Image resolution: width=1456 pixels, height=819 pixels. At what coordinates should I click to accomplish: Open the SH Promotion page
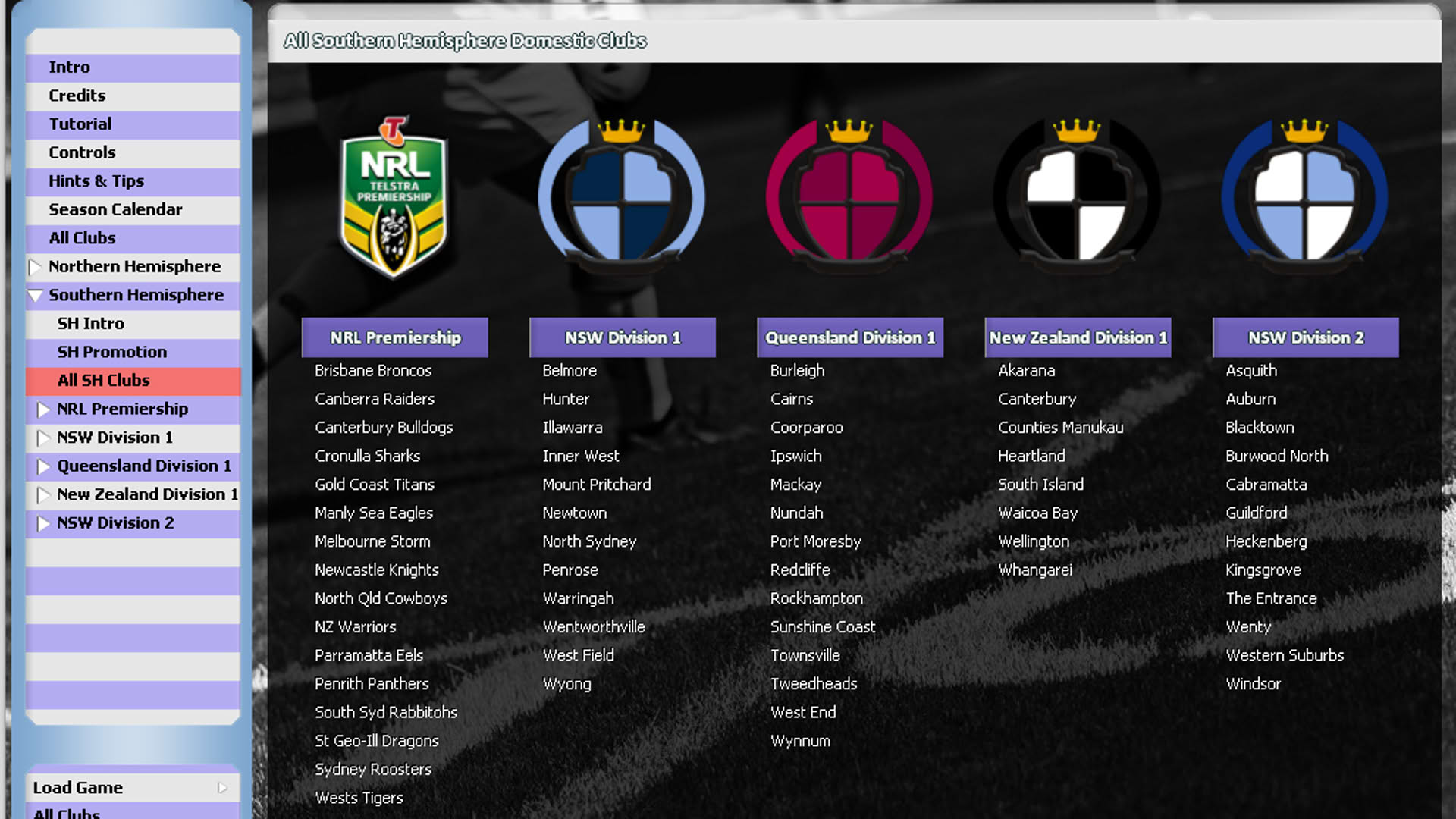133,352
